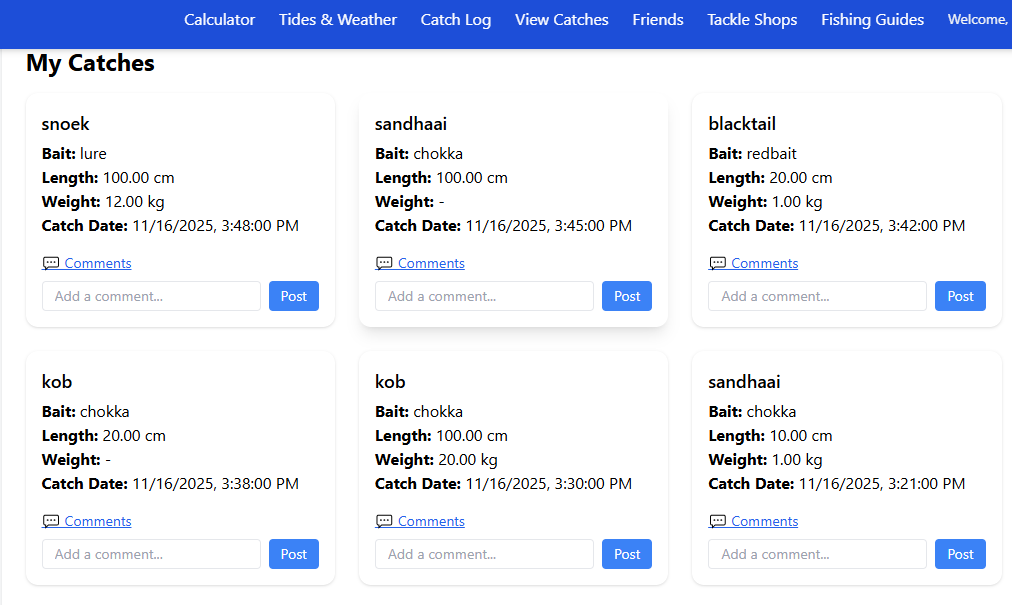The height and width of the screenshot is (605, 1012).
Task: Focus the comment field on sandhaai 3:45 PM card
Action: coord(484,296)
